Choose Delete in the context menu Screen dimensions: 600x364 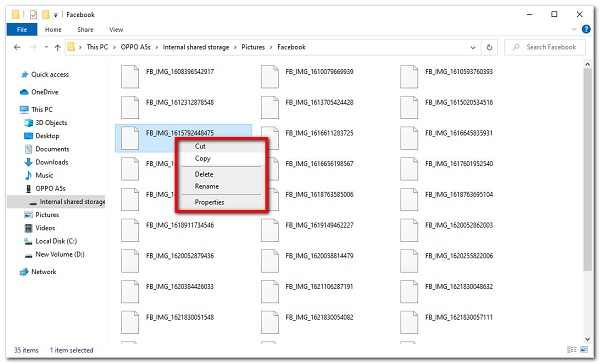[x=222, y=174]
